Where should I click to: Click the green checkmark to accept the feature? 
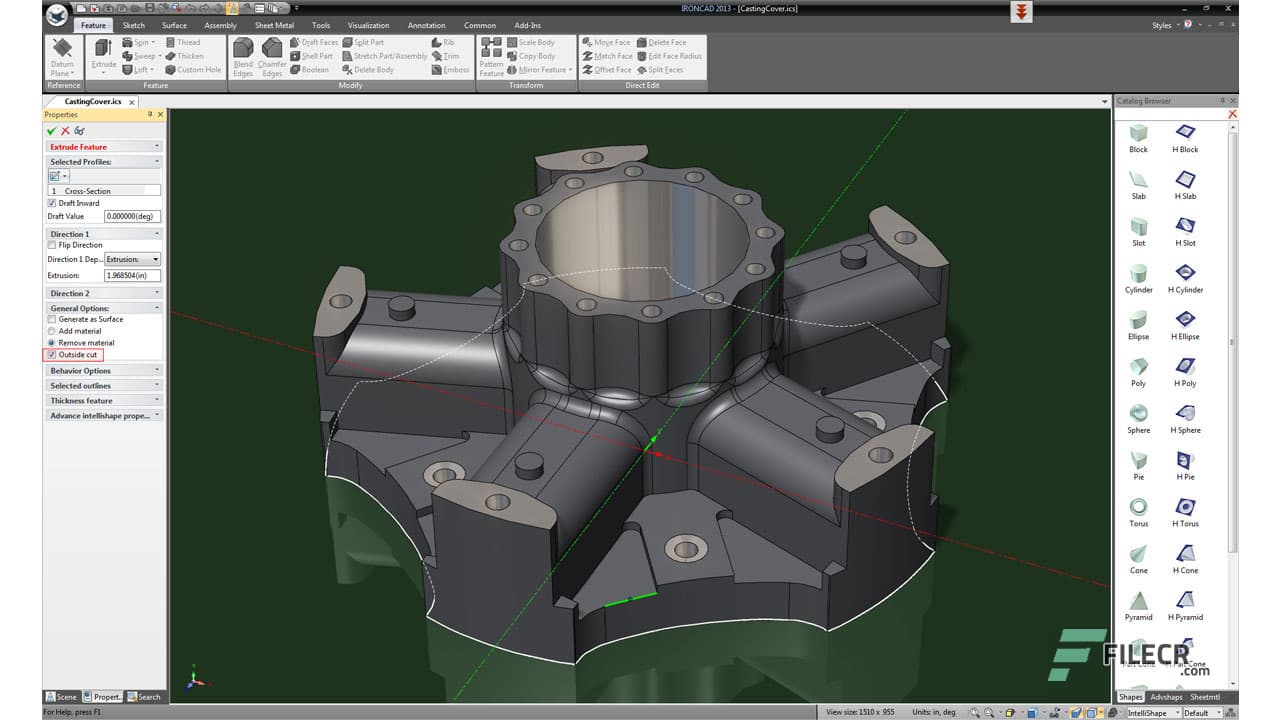coord(50,130)
